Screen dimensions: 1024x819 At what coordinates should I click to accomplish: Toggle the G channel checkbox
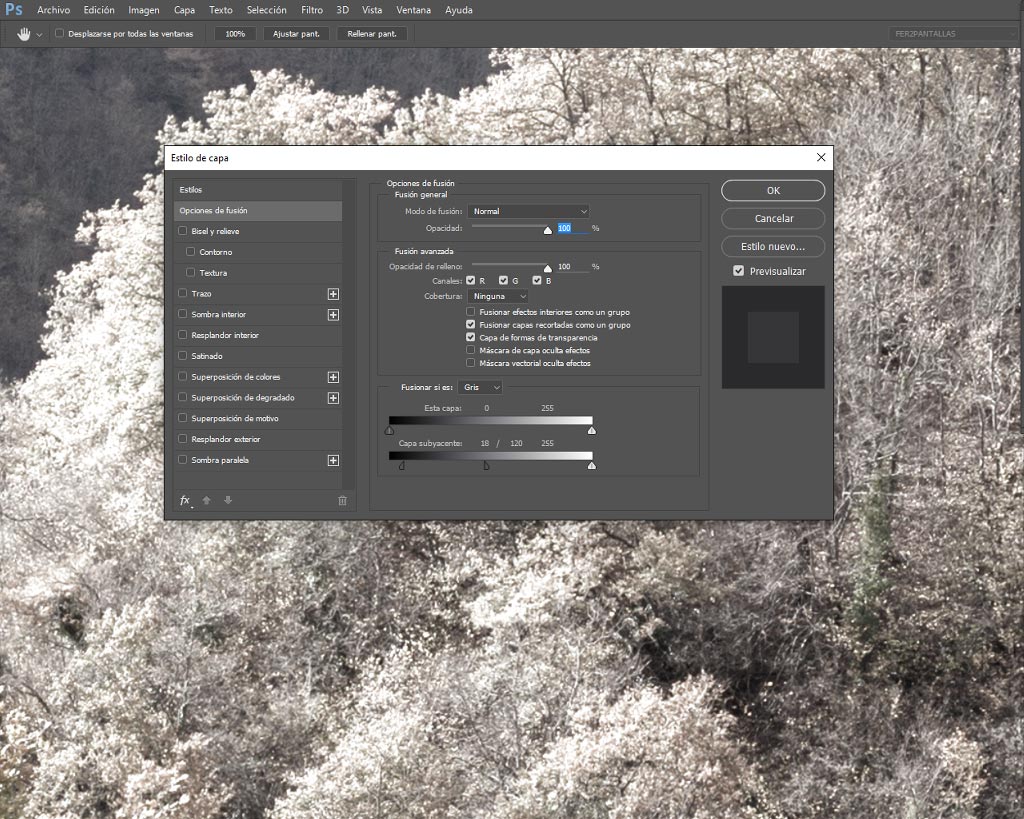504,280
